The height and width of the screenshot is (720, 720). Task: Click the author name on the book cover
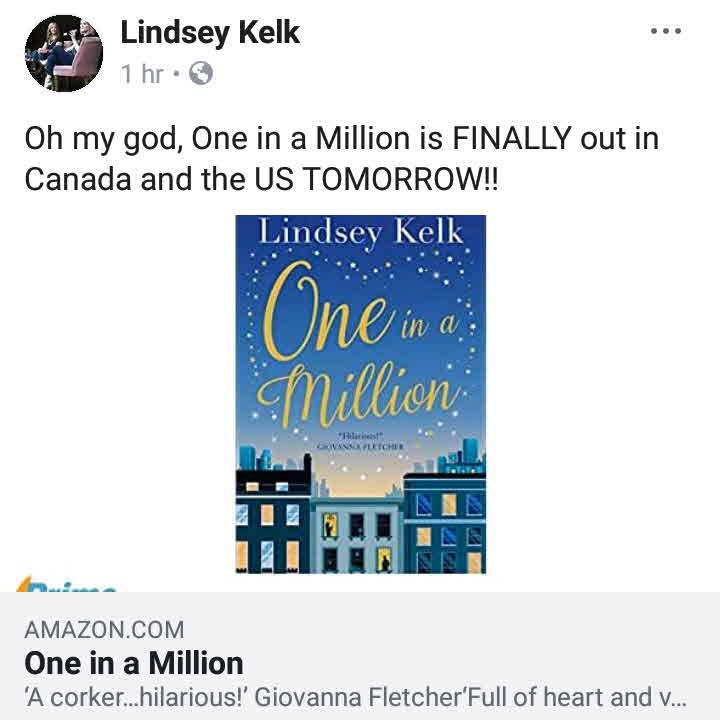coord(361,232)
